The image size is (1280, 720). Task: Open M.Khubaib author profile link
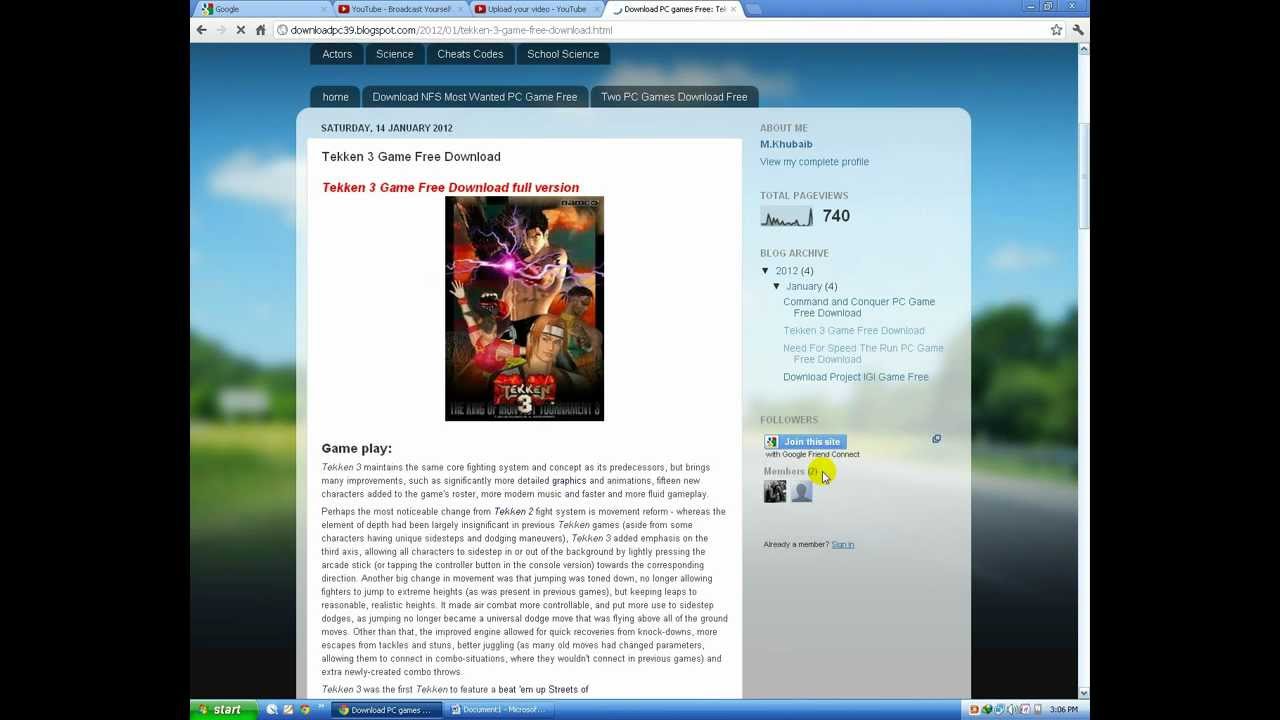[x=786, y=144]
